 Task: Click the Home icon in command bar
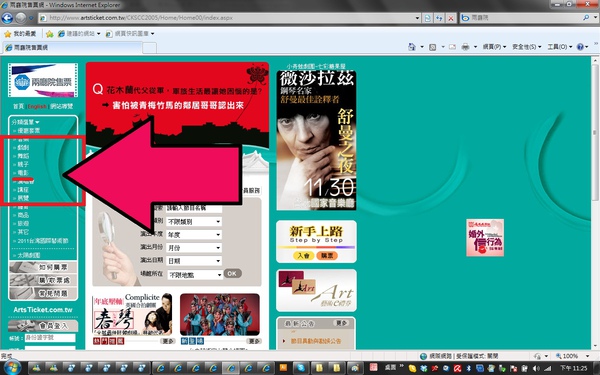(x=412, y=47)
